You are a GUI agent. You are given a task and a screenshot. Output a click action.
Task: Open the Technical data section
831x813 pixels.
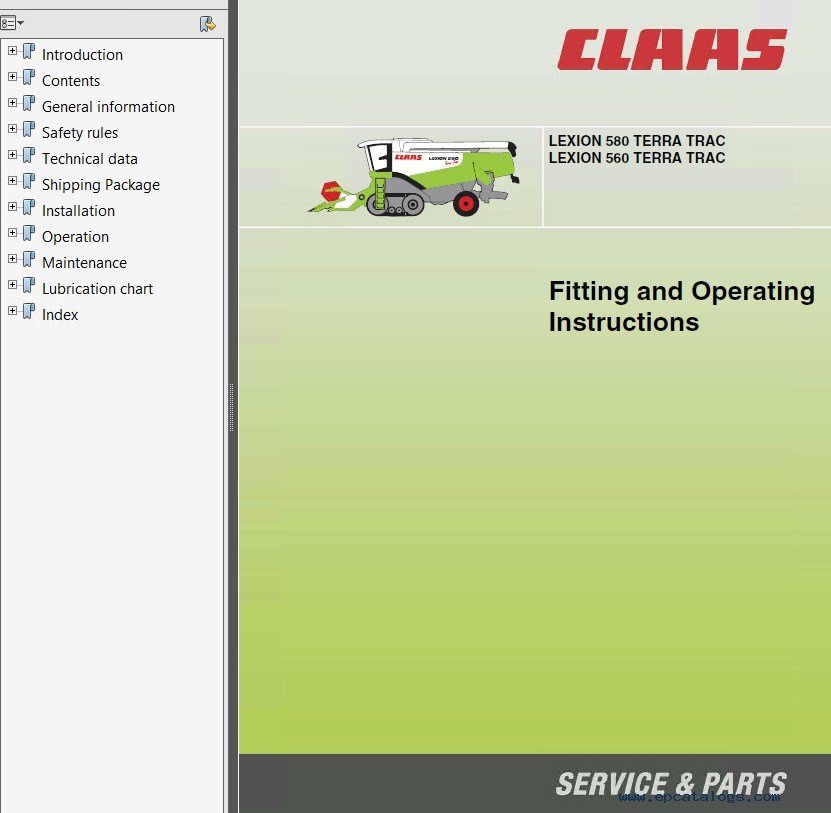point(90,158)
